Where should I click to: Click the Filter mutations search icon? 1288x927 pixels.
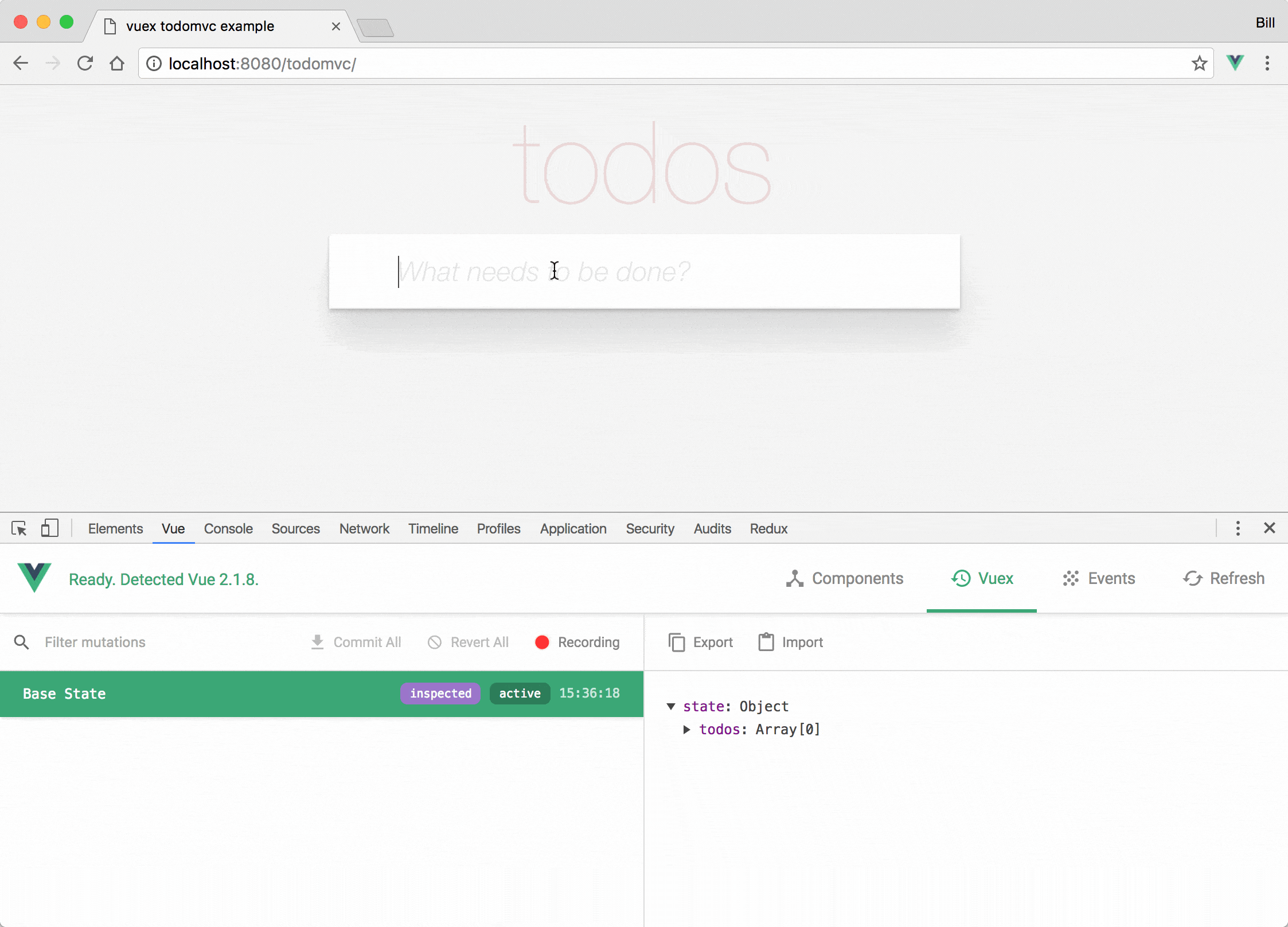pyautogui.click(x=21, y=642)
